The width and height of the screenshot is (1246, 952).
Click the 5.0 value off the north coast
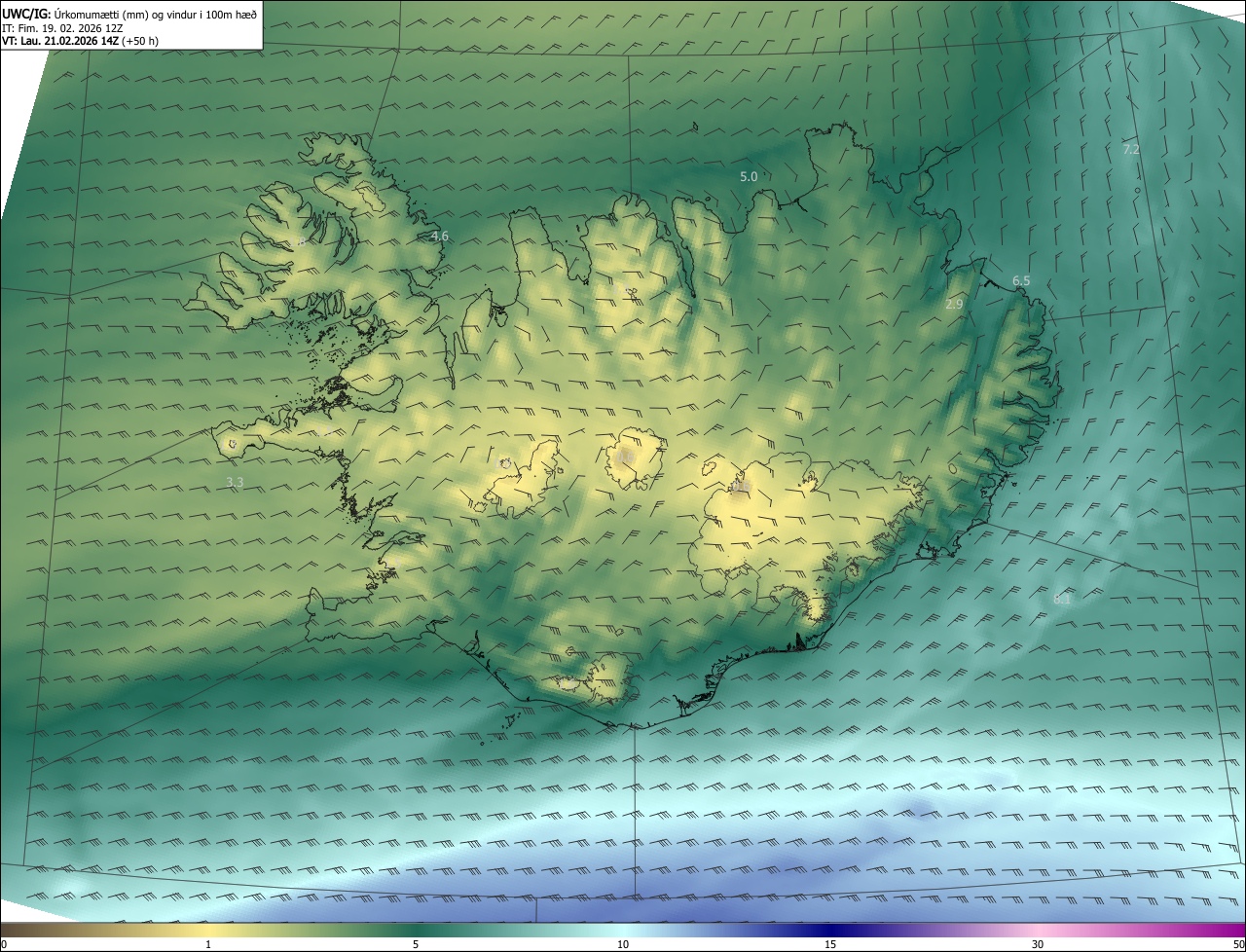[x=749, y=176]
